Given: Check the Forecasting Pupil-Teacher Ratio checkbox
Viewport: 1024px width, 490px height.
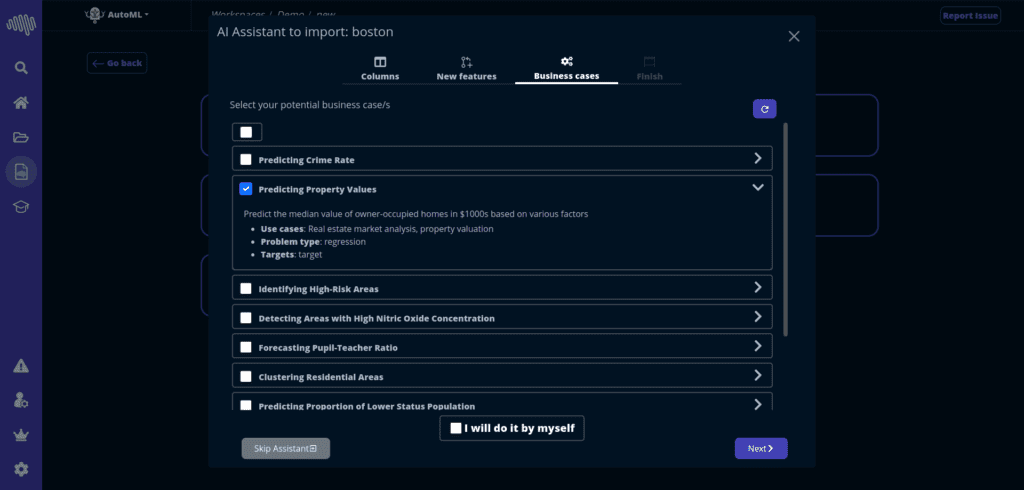Looking at the screenshot, I should click(x=246, y=347).
